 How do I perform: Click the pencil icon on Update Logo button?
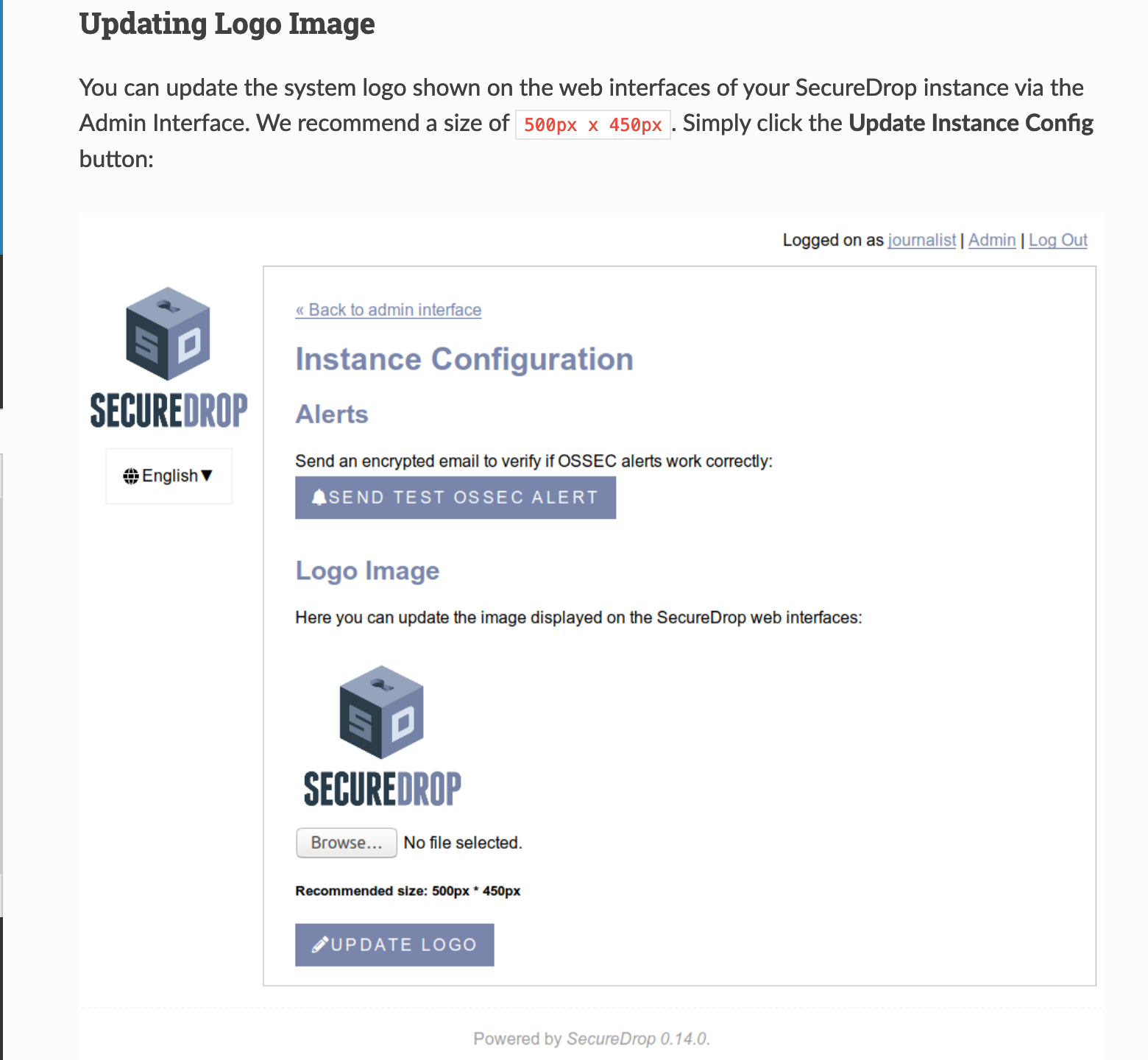320,945
